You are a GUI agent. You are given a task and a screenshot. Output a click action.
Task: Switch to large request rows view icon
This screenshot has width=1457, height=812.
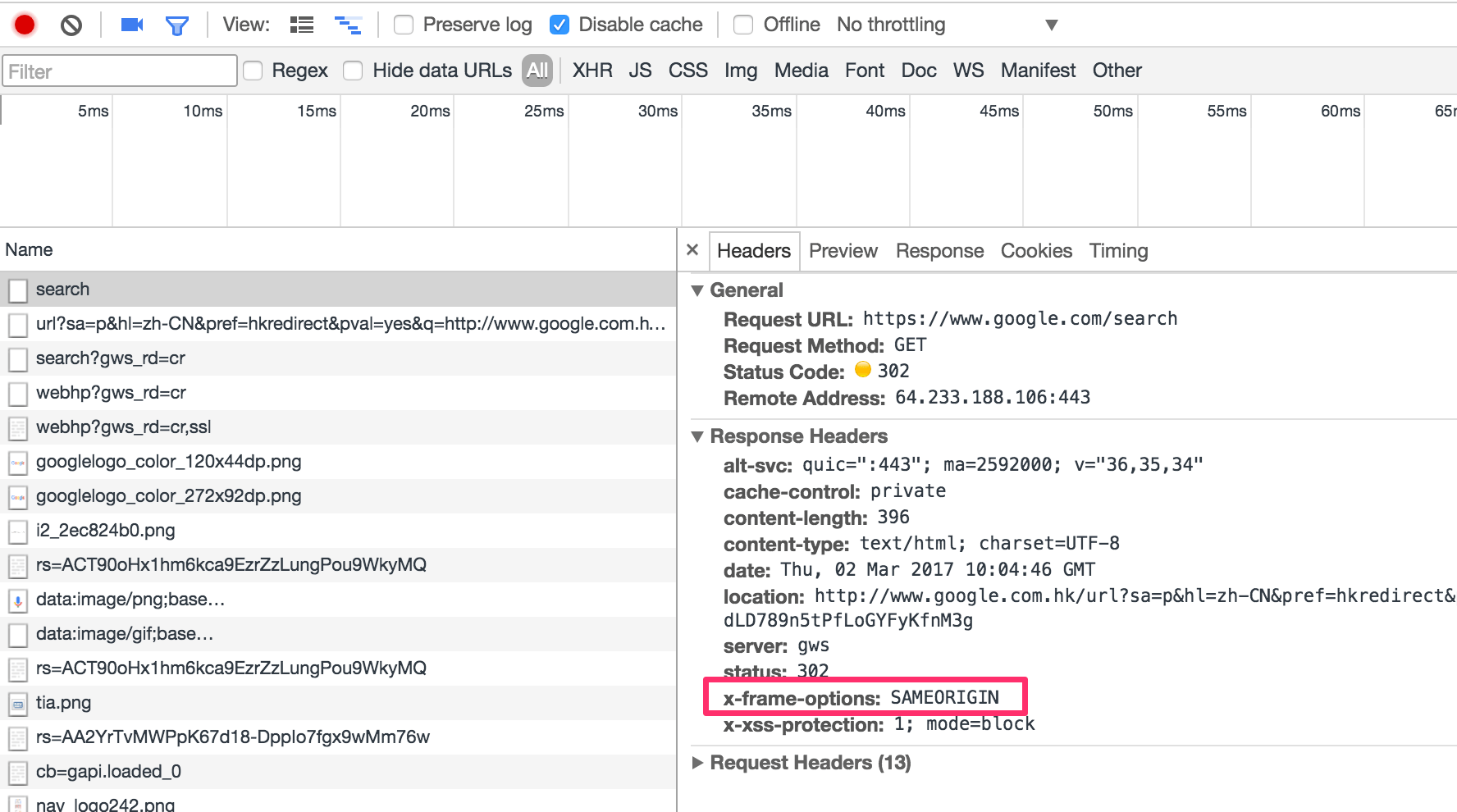302,25
